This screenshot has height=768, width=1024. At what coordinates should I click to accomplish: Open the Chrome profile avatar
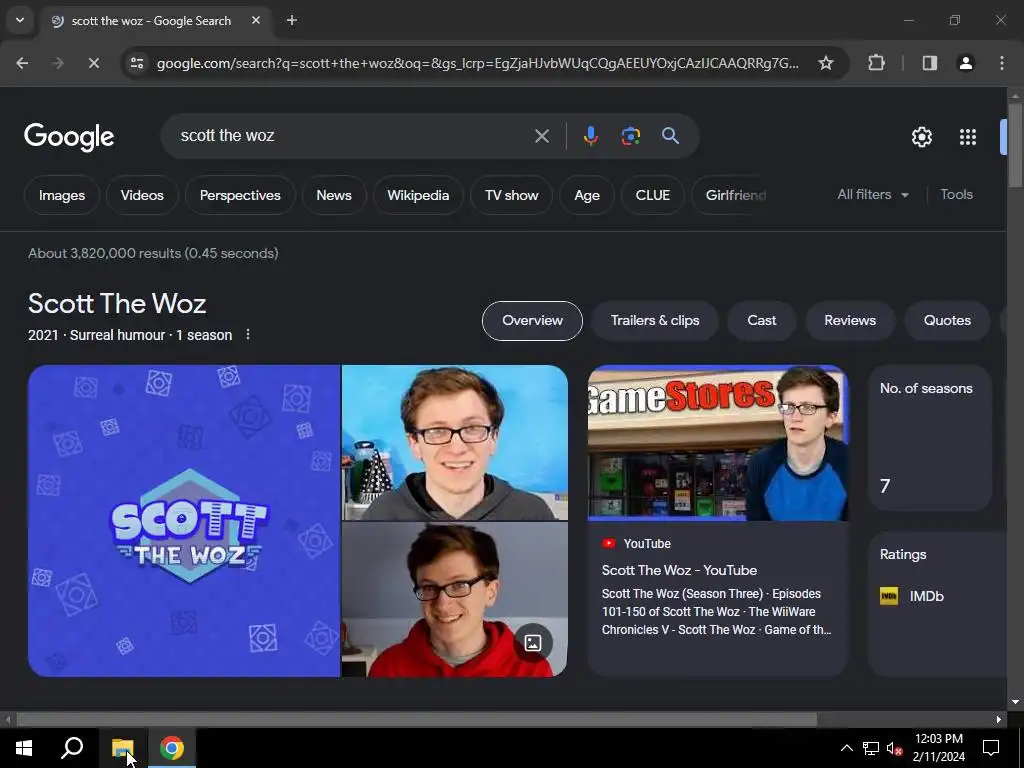coord(965,63)
